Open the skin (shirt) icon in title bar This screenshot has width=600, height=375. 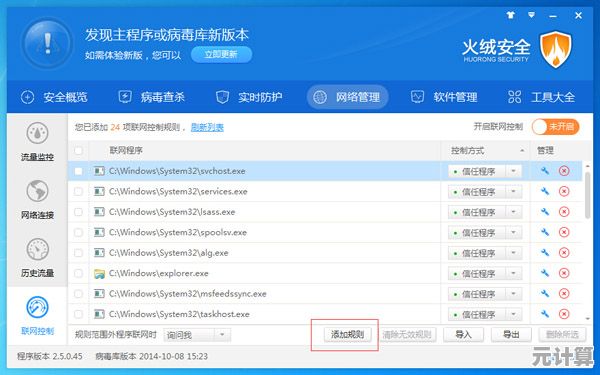coord(510,15)
